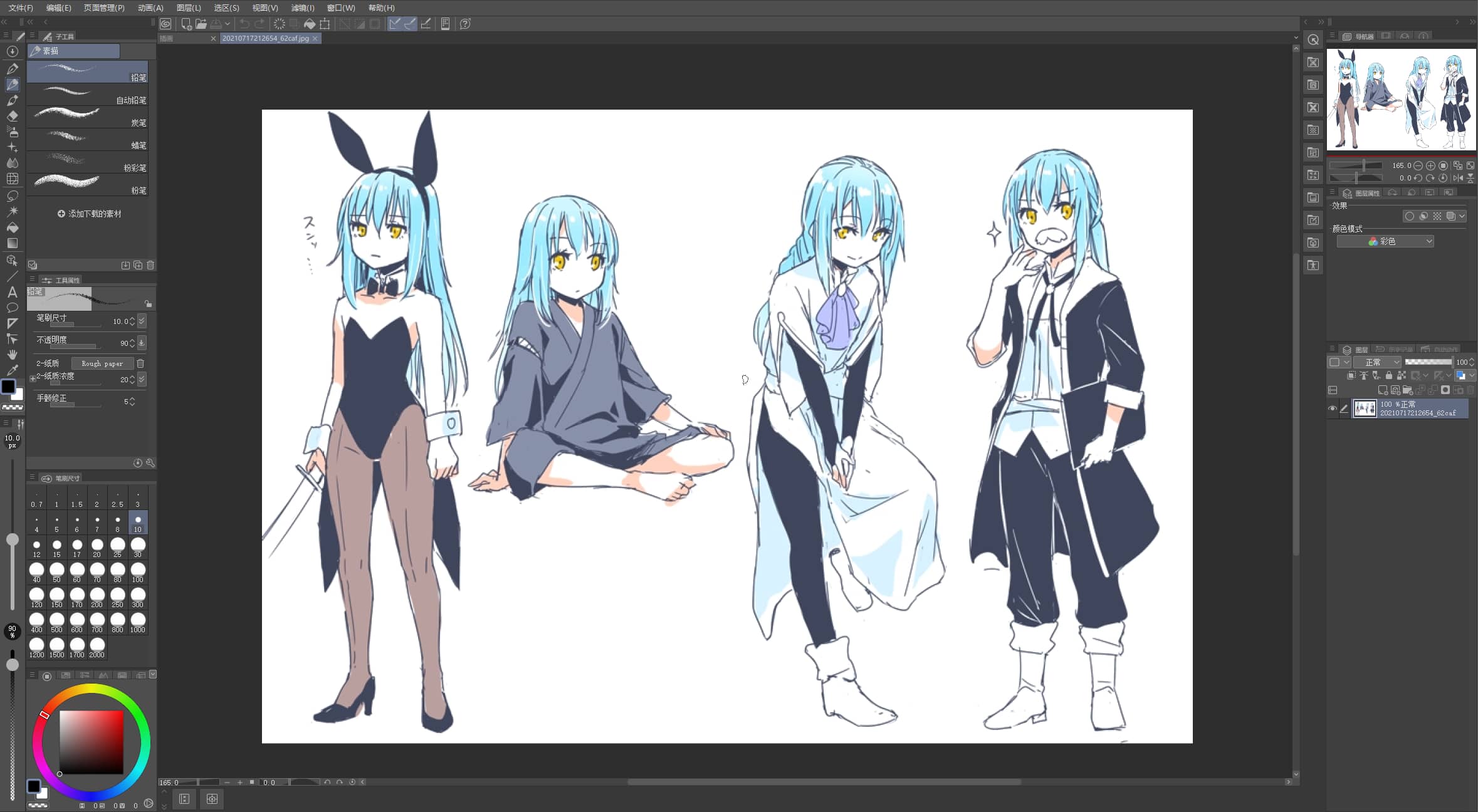Expand the 2-纸质浓度 plus expander
1478x812 pixels.
(x=33, y=378)
